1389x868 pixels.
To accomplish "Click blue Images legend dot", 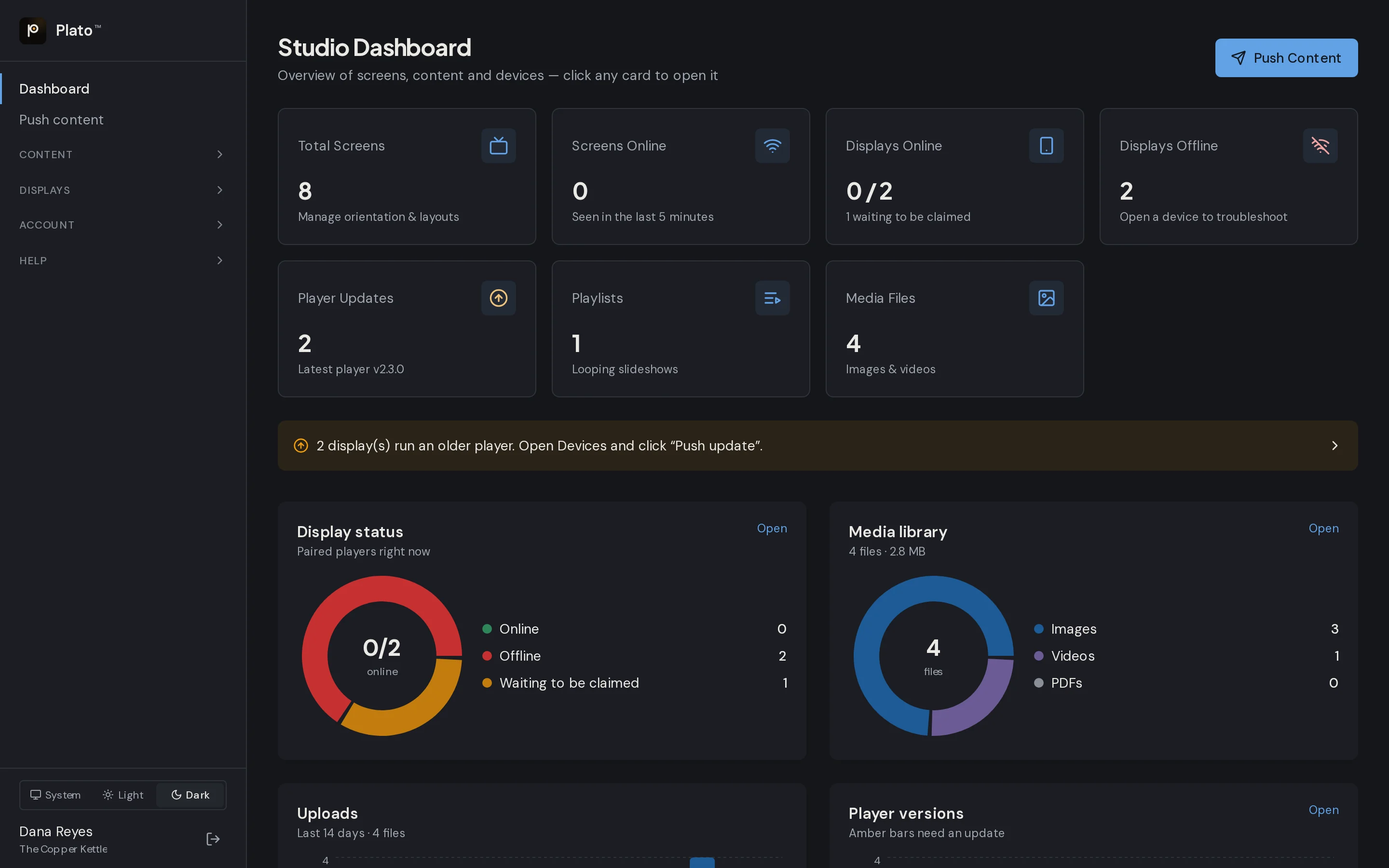I will pyautogui.click(x=1039, y=629).
